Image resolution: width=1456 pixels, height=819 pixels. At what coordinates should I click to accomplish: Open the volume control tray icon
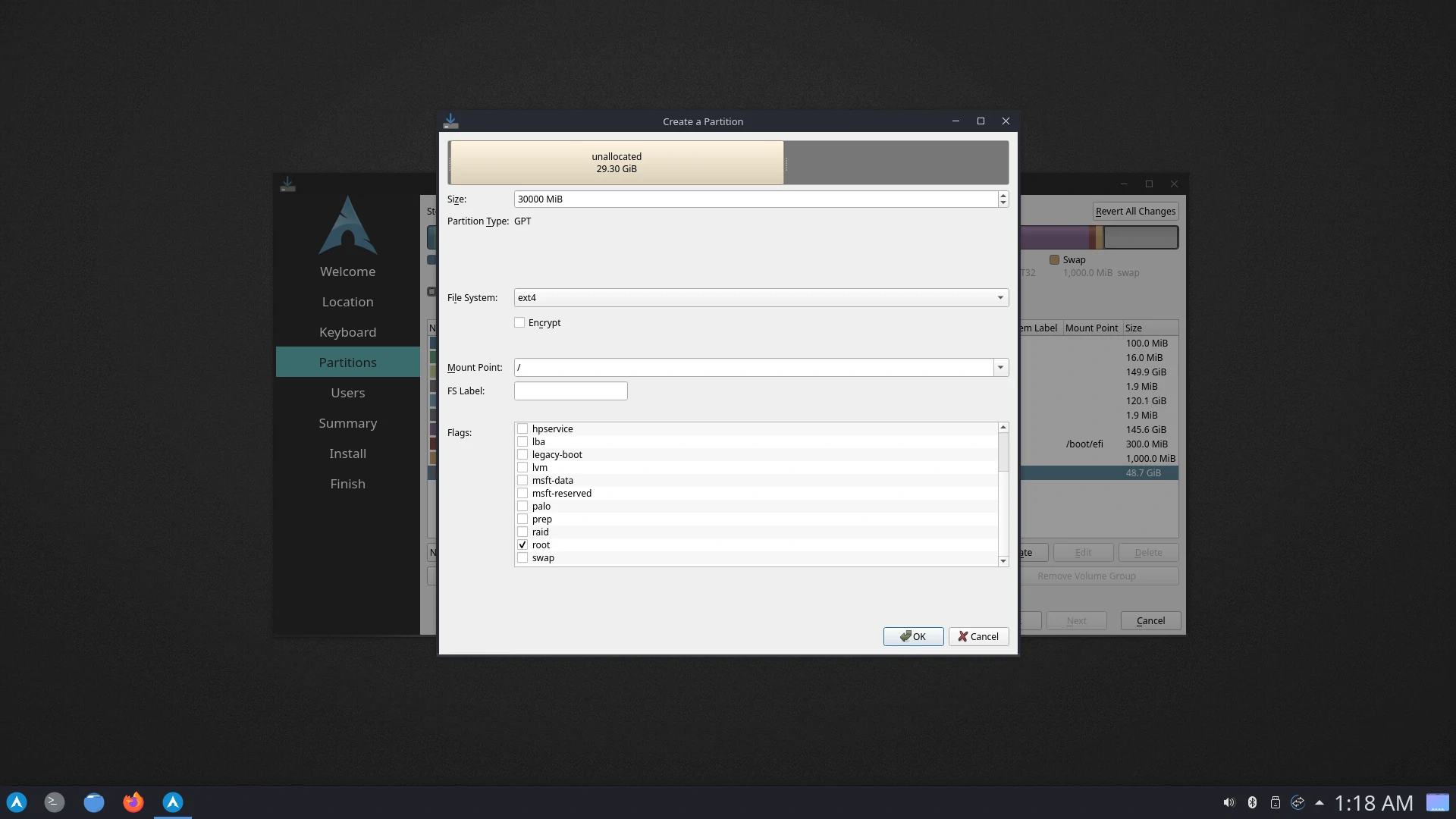(1228, 802)
